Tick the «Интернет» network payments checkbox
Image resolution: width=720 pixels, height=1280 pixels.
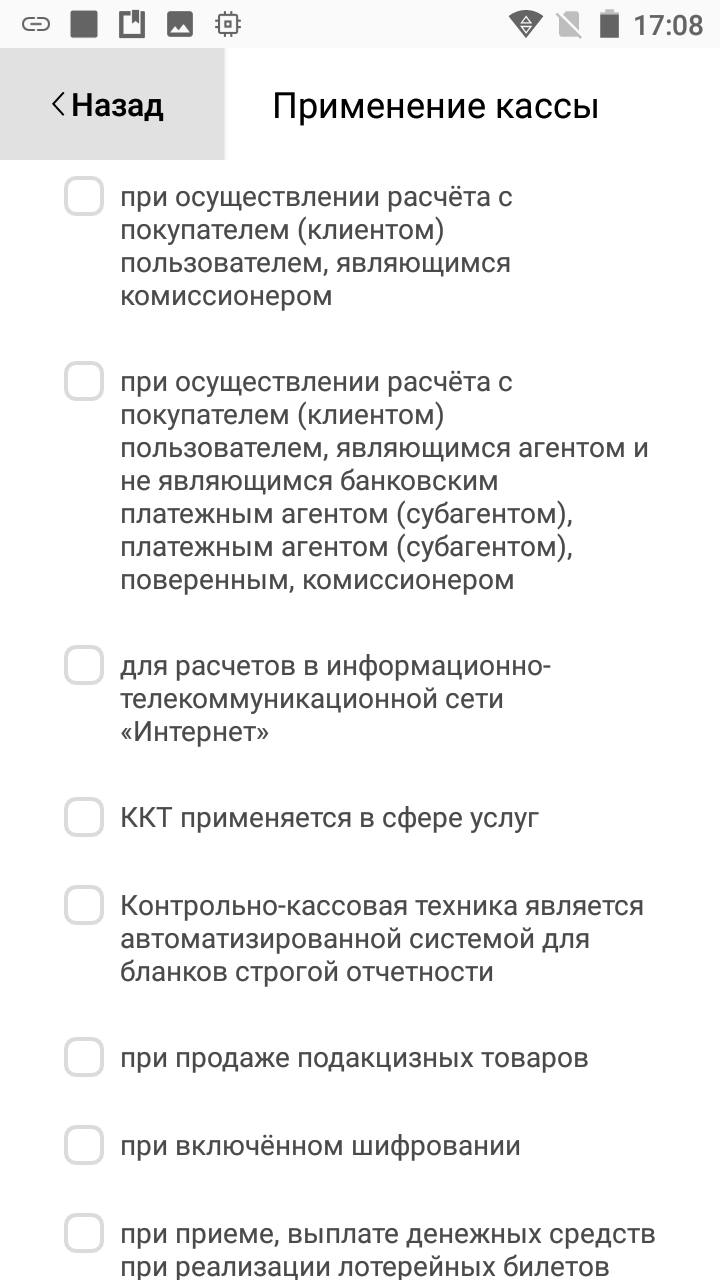pos(84,665)
